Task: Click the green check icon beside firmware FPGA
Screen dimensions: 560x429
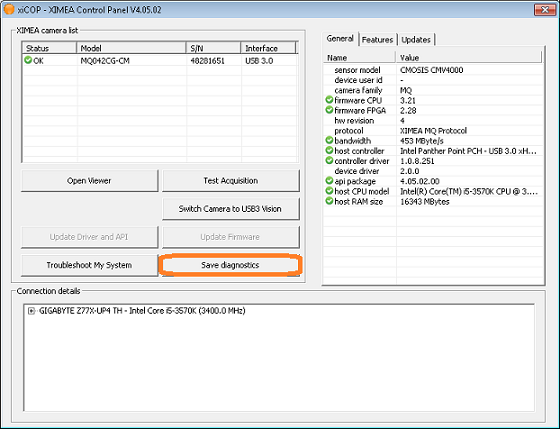Action: [329, 110]
